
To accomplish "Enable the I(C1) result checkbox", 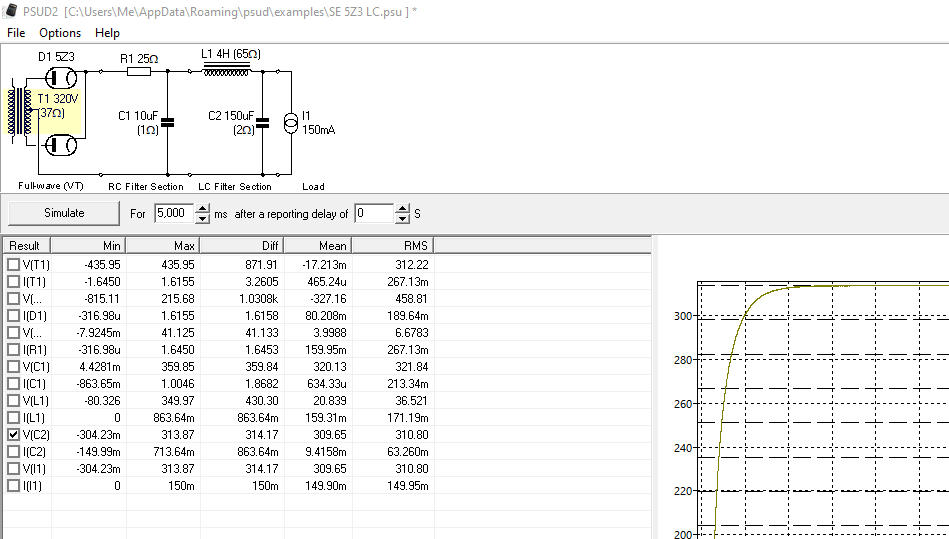I will click(x=13, y=383).
